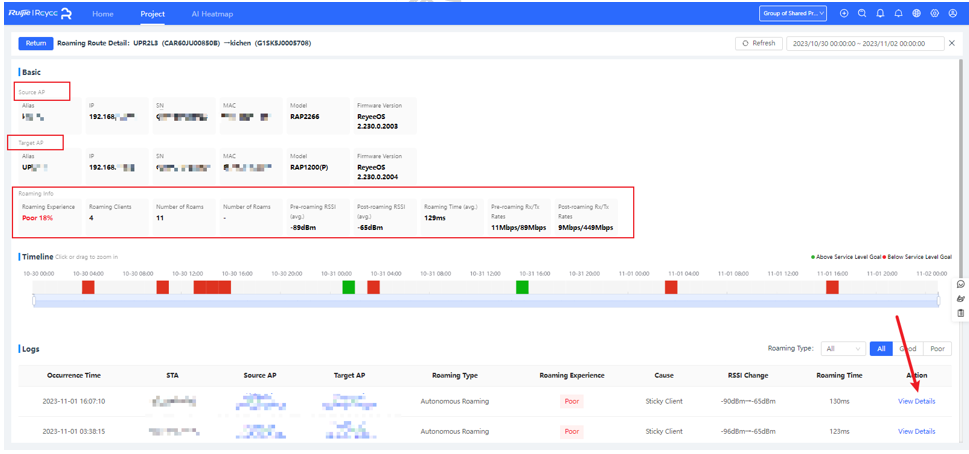Screen dimensions: 969x454
Task: Click the Below Service Level Goal legend
Action: (918, 256)
